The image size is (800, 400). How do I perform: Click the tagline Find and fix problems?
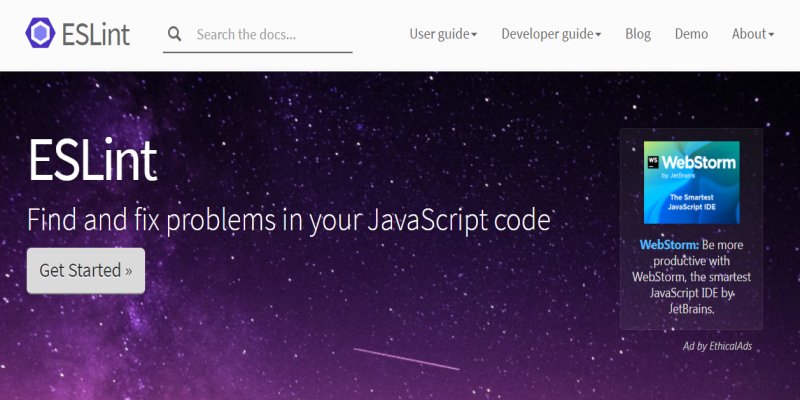coord(289,220)
